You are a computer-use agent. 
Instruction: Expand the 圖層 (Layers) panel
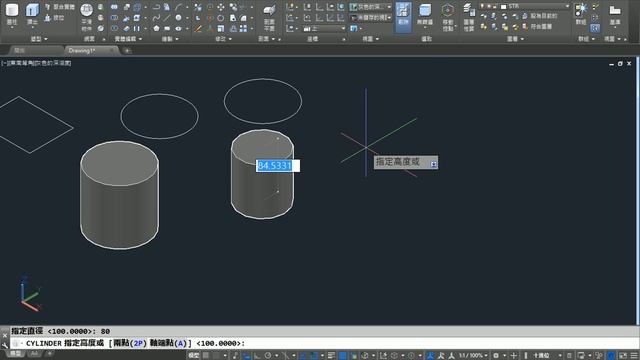tap(515, 39)
